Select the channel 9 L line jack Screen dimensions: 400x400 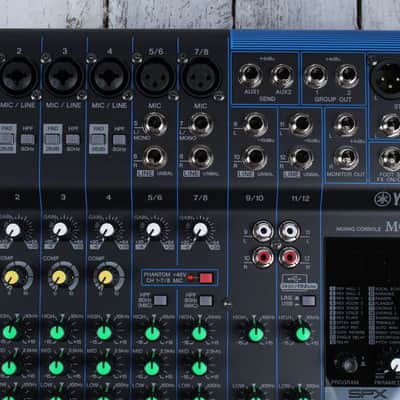click(255, 124)
